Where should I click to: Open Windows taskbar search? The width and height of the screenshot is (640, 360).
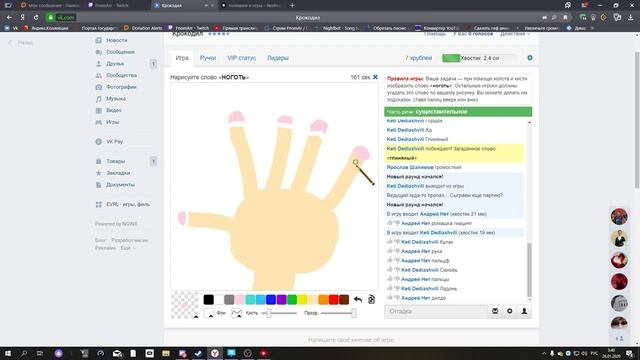tap(24, 353)
